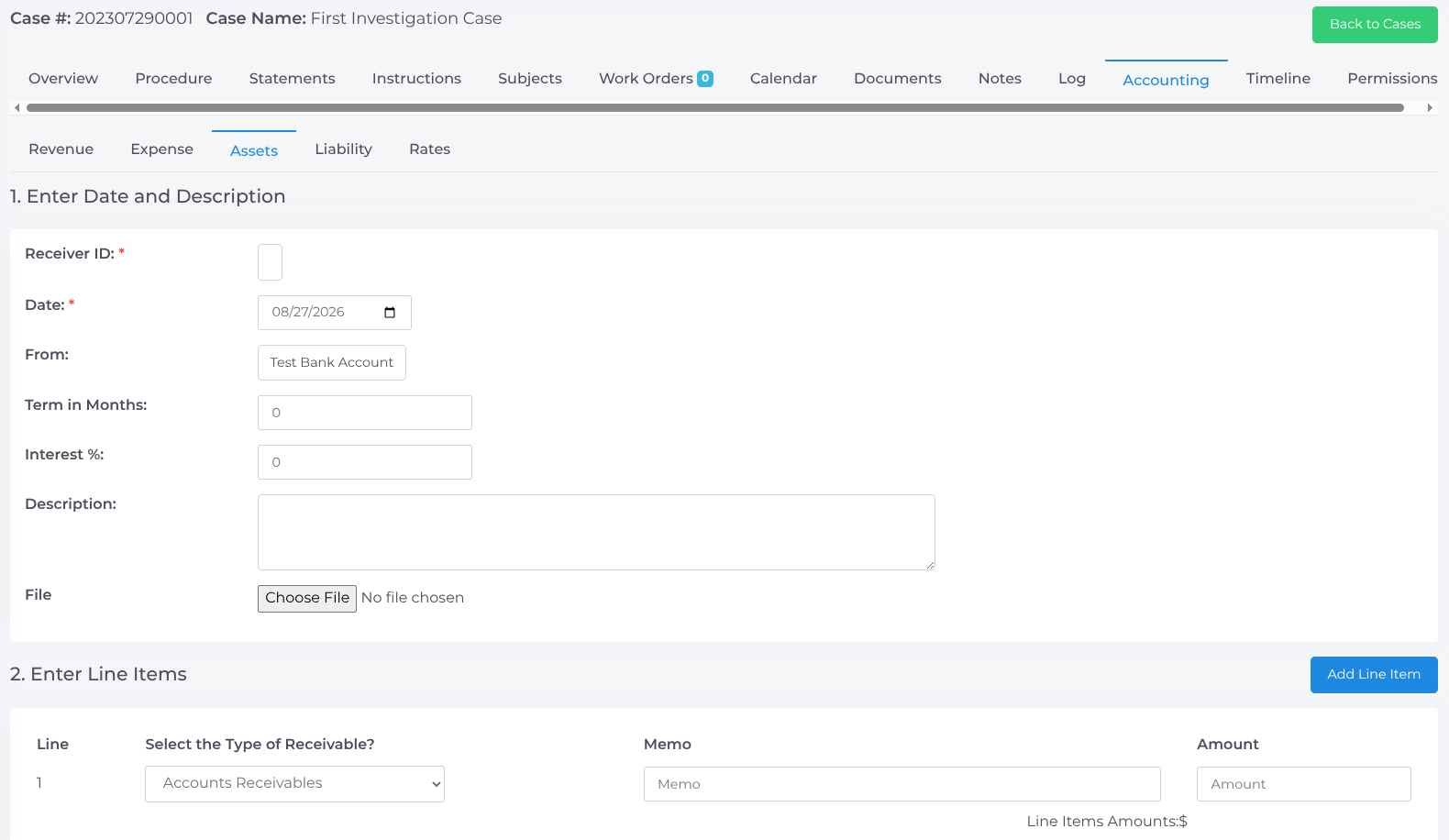Screen dimensions: 1449x840
Task: Switch to the Procedure tab
Action: click(x=173, y=79)
